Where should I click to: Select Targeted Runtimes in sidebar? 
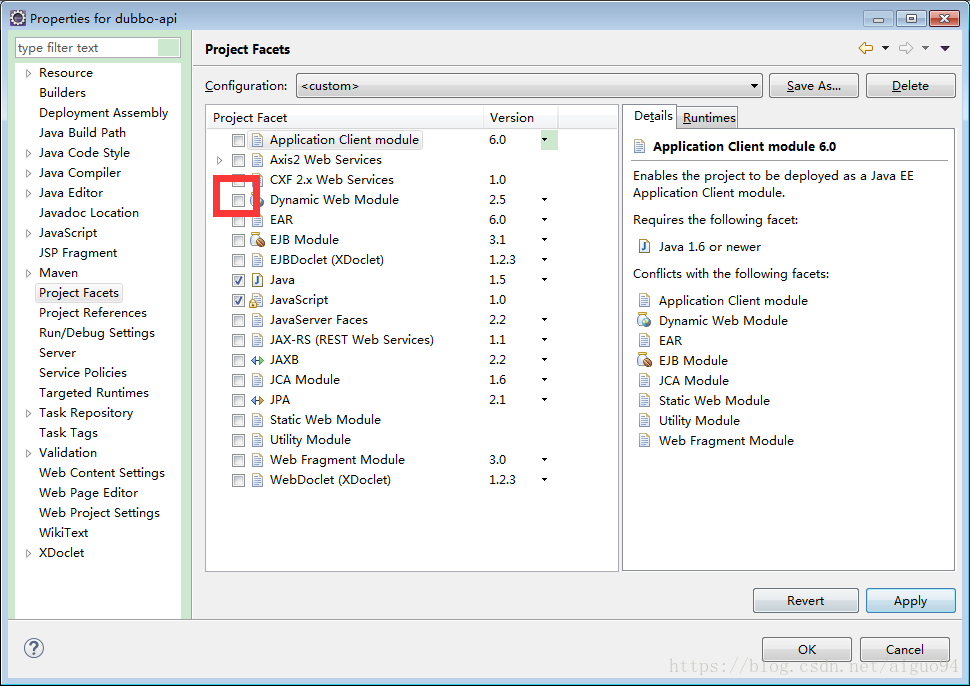click(93, 393)
